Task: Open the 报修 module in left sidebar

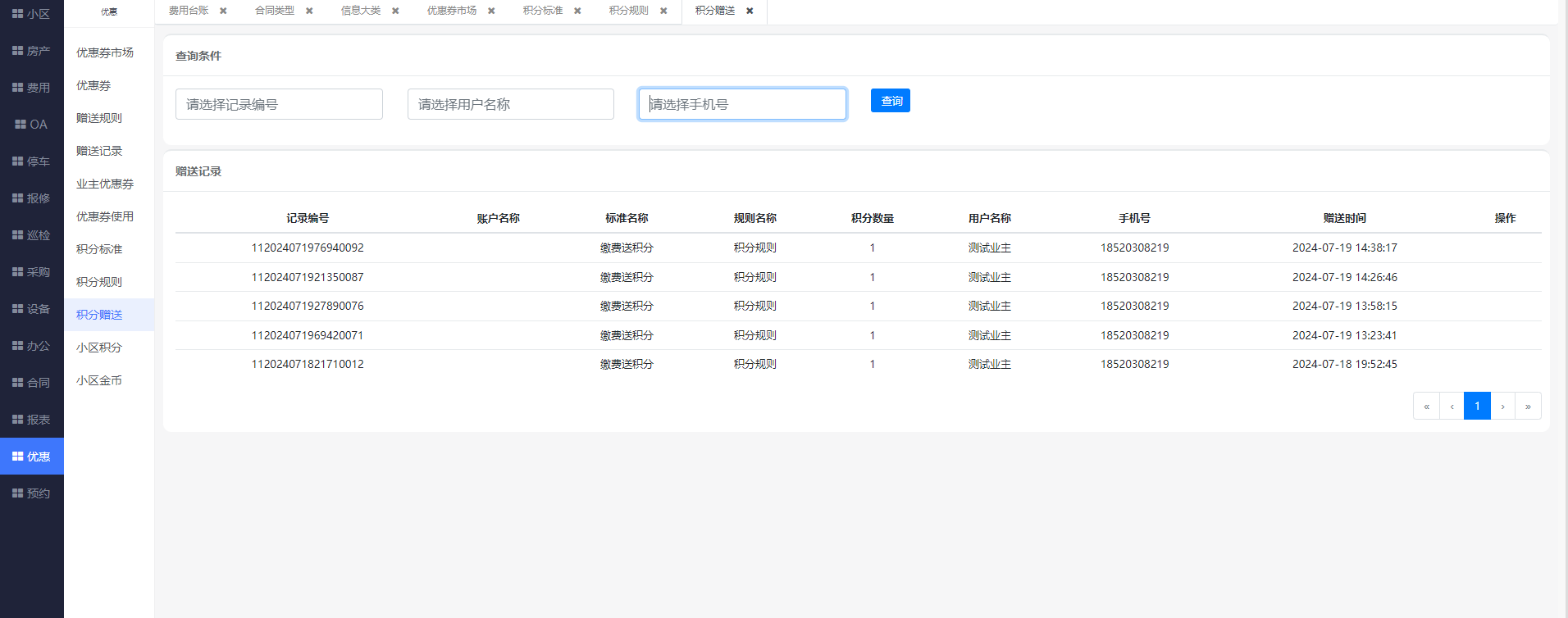Action: point(31,198)
